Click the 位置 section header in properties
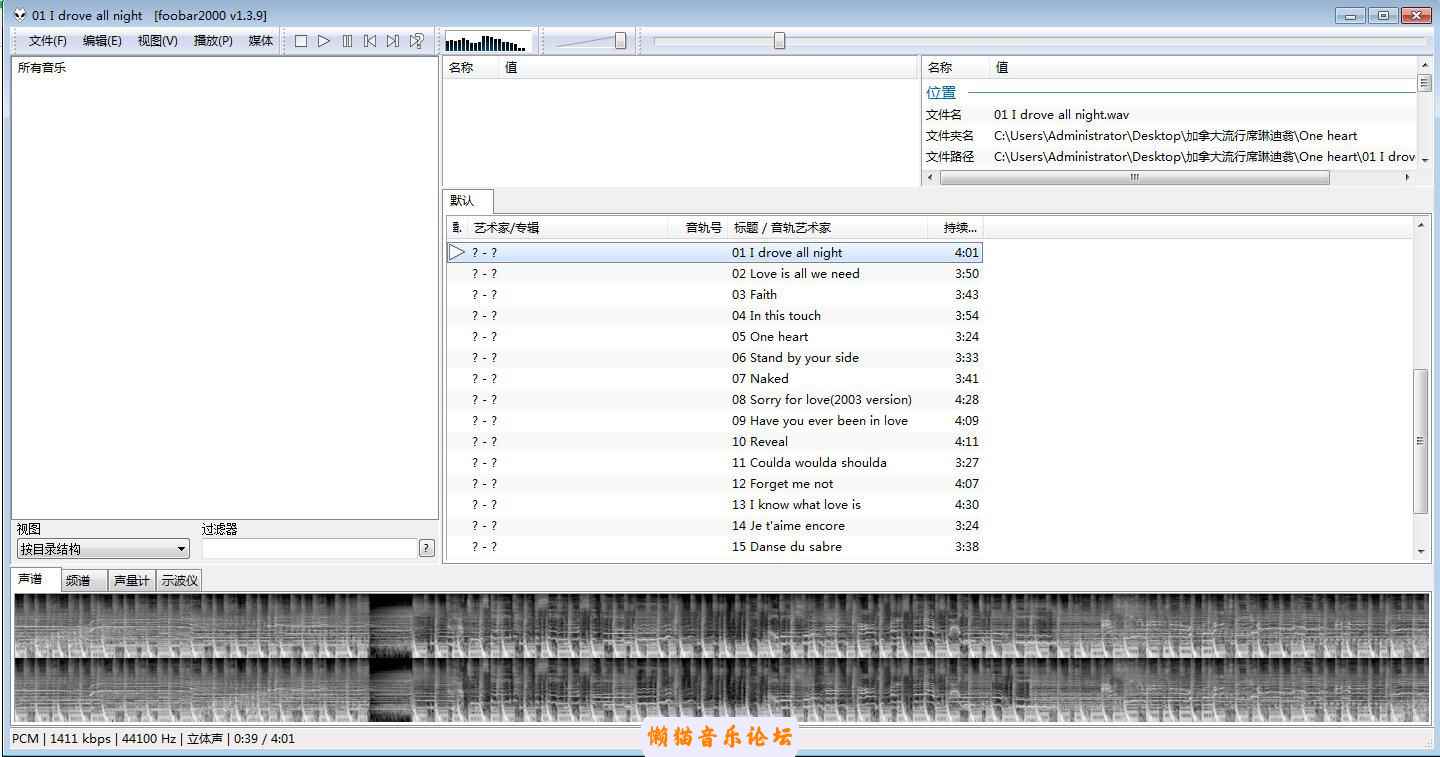 (x=941, y=92)
